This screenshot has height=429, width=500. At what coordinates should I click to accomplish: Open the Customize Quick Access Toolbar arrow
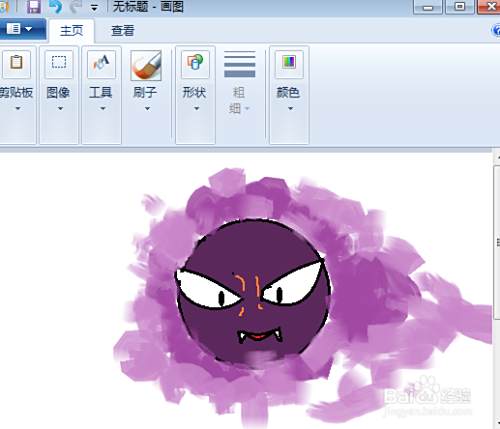95,8
